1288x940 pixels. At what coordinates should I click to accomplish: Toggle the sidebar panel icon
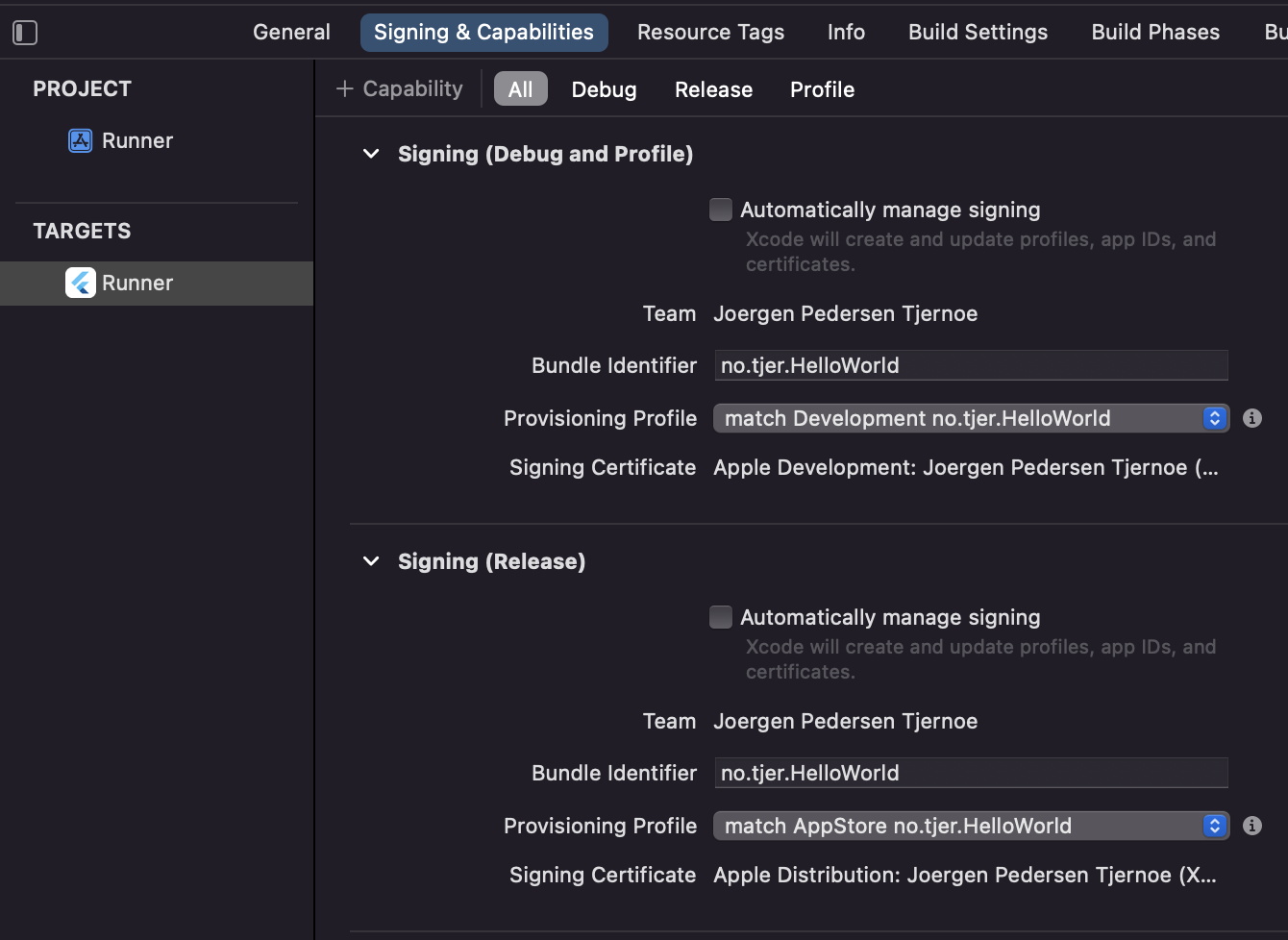click(x=25, y=33)
